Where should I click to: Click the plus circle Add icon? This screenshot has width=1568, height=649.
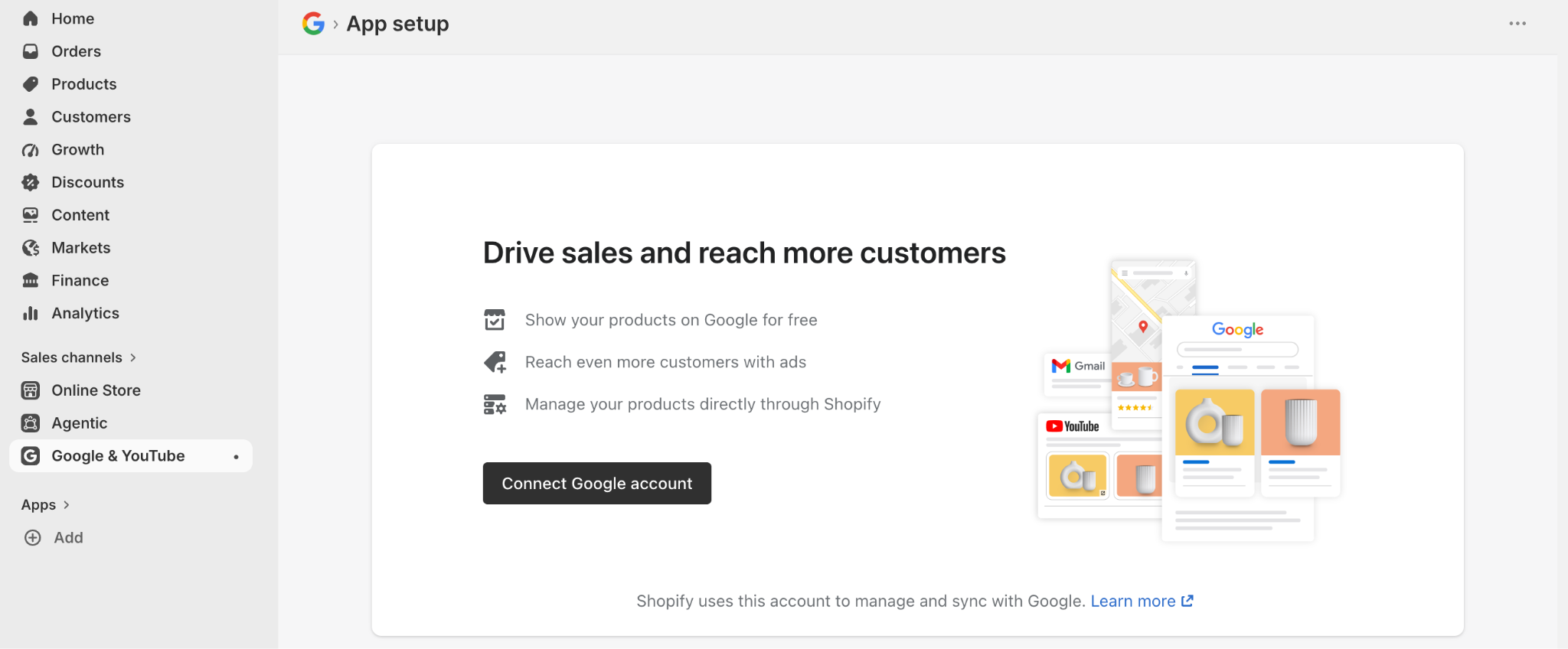[x=33, y=538]
